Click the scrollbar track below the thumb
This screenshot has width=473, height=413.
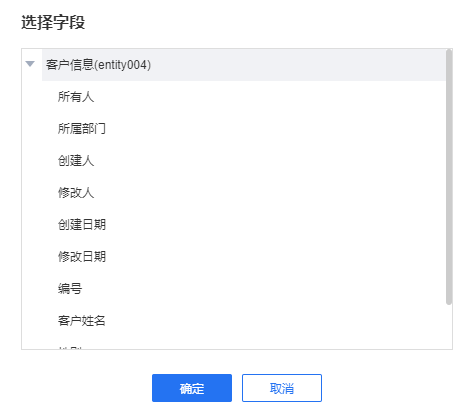(x=449, y=327)
